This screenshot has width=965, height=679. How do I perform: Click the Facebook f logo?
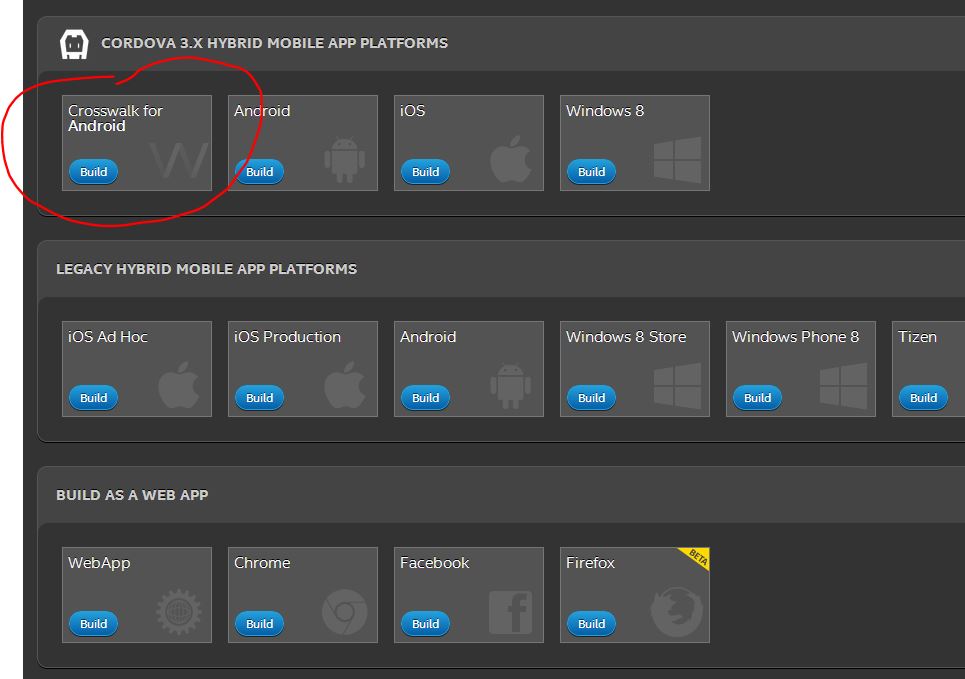point(511,613)
